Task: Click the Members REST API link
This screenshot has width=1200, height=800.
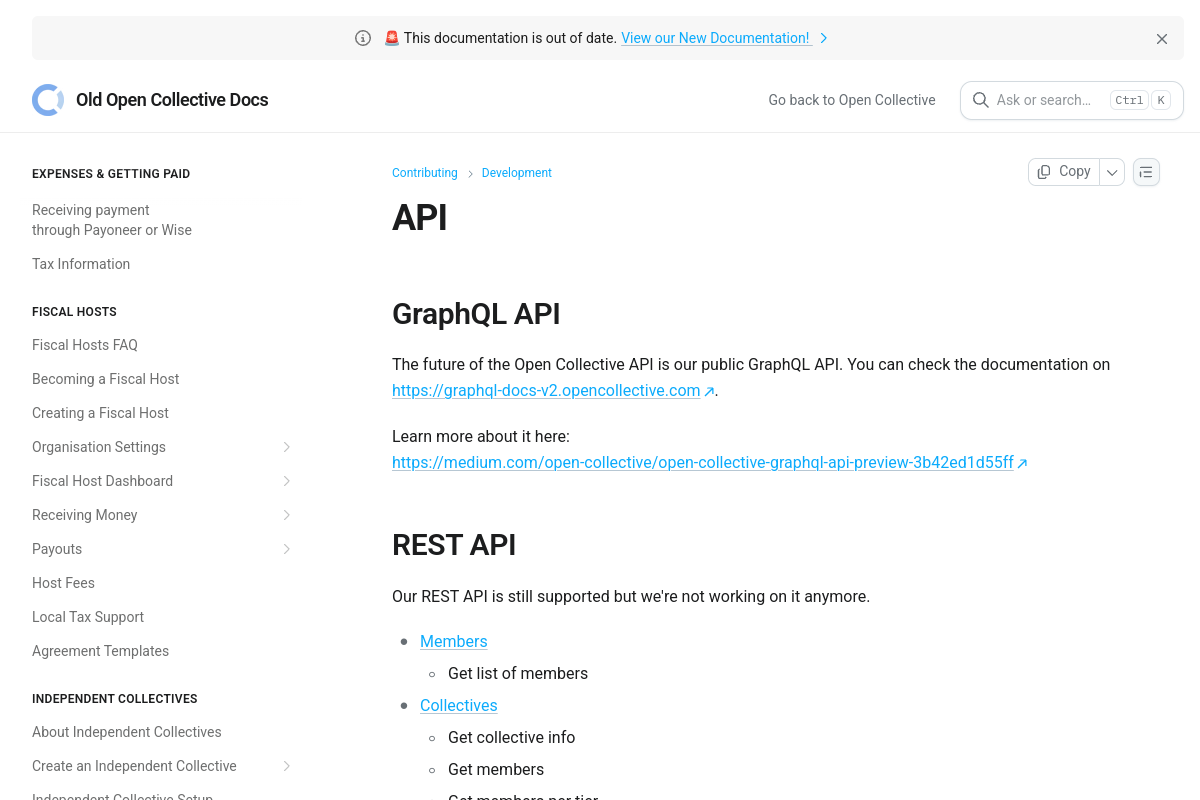Action: pos(454,642)
